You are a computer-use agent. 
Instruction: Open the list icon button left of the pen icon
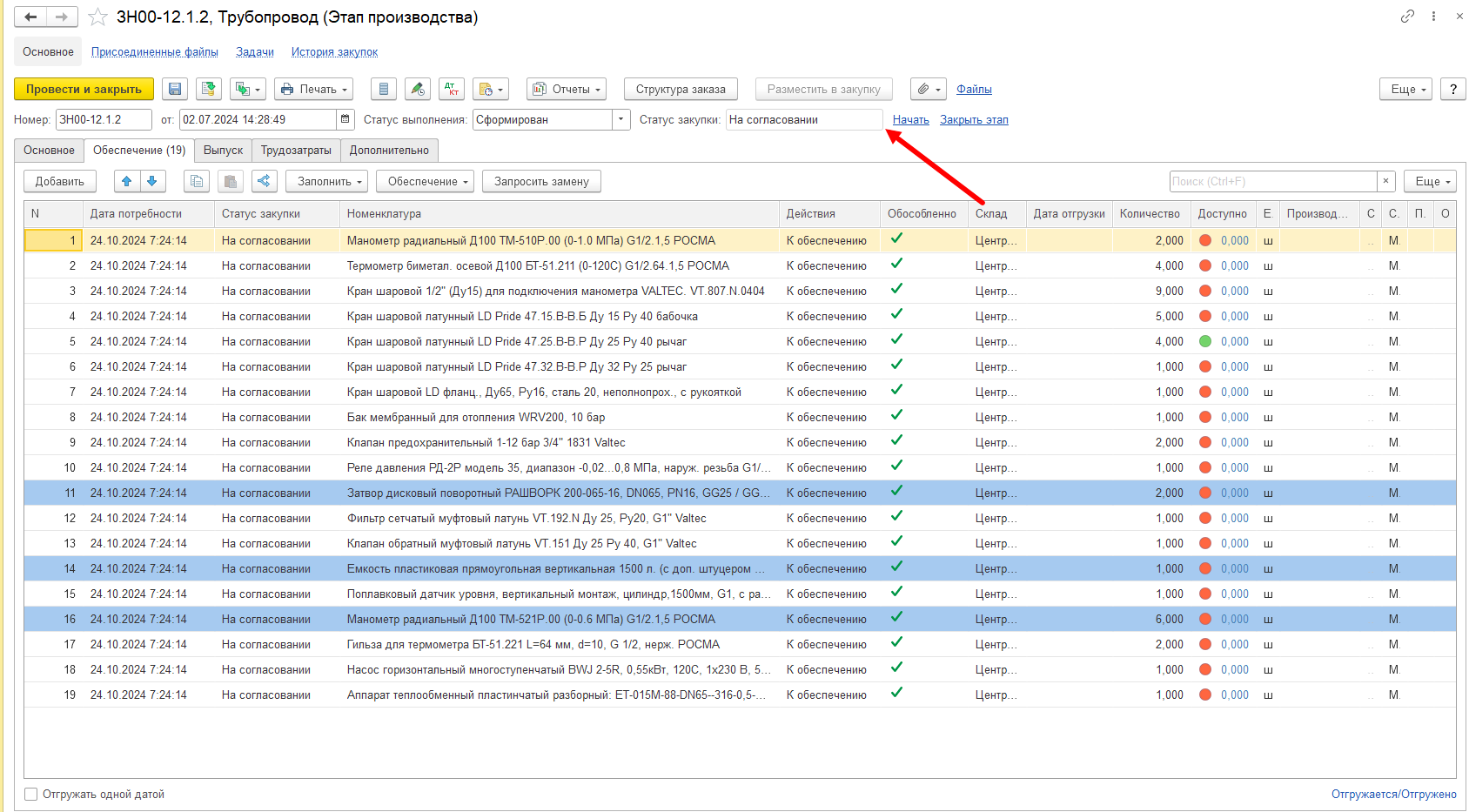(384, 89)
